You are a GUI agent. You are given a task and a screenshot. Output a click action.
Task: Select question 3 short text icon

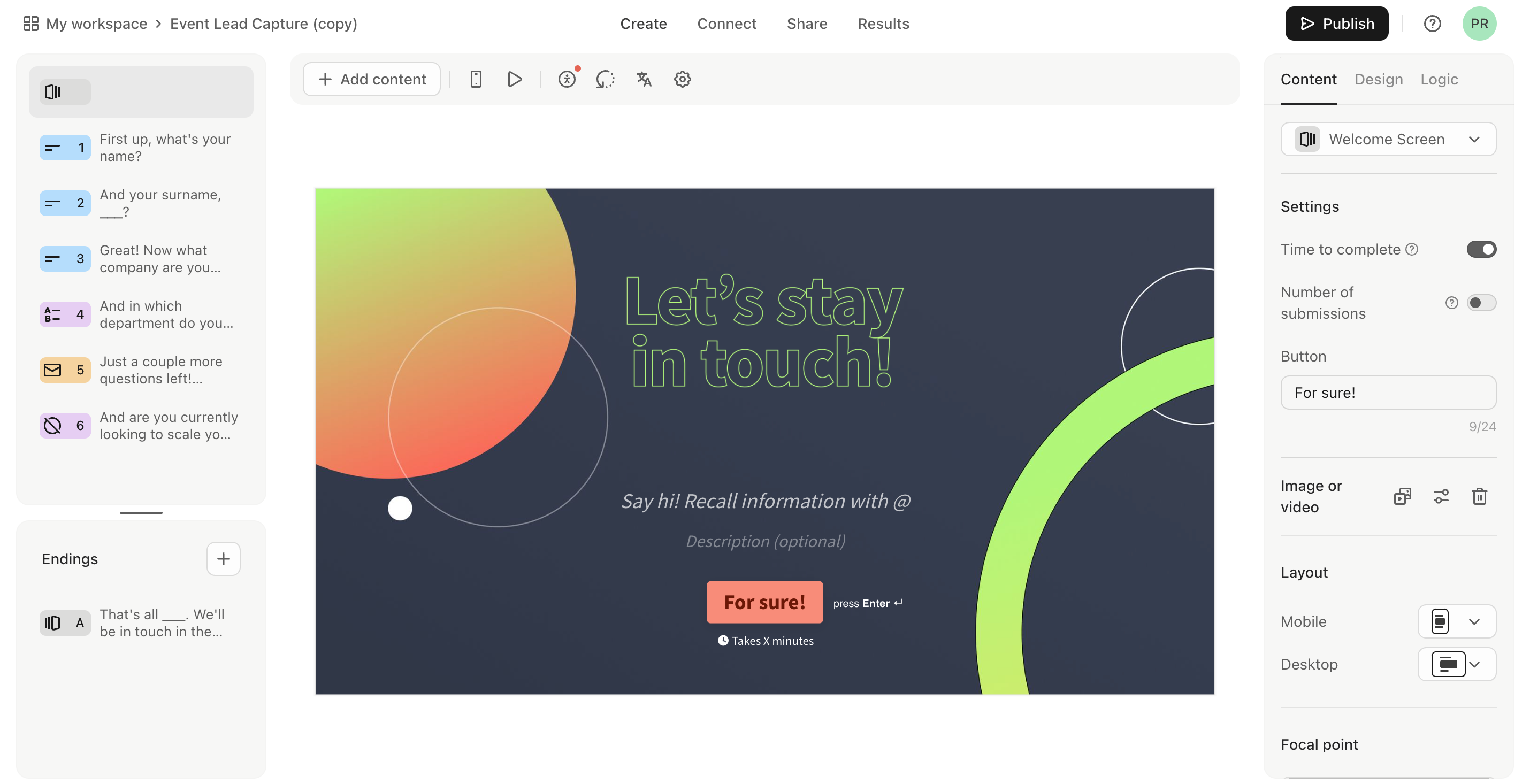click(x=65, y=258)
